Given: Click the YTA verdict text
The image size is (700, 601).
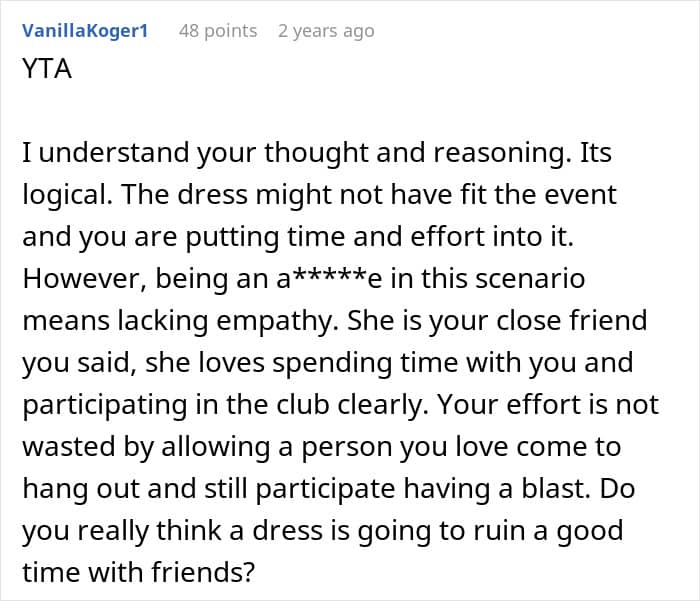Looking at the screenshot, I should (46, 71).
